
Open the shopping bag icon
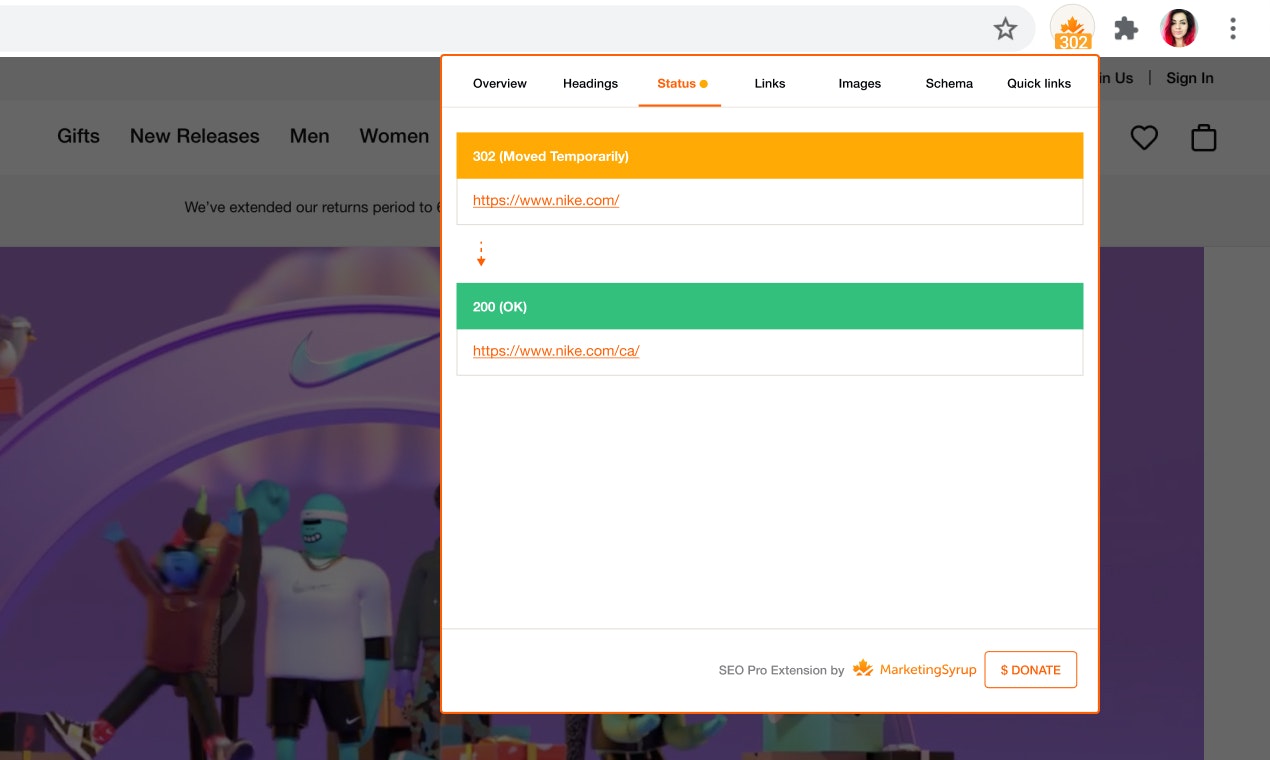pyautogui.click(x=1203, y=137)
